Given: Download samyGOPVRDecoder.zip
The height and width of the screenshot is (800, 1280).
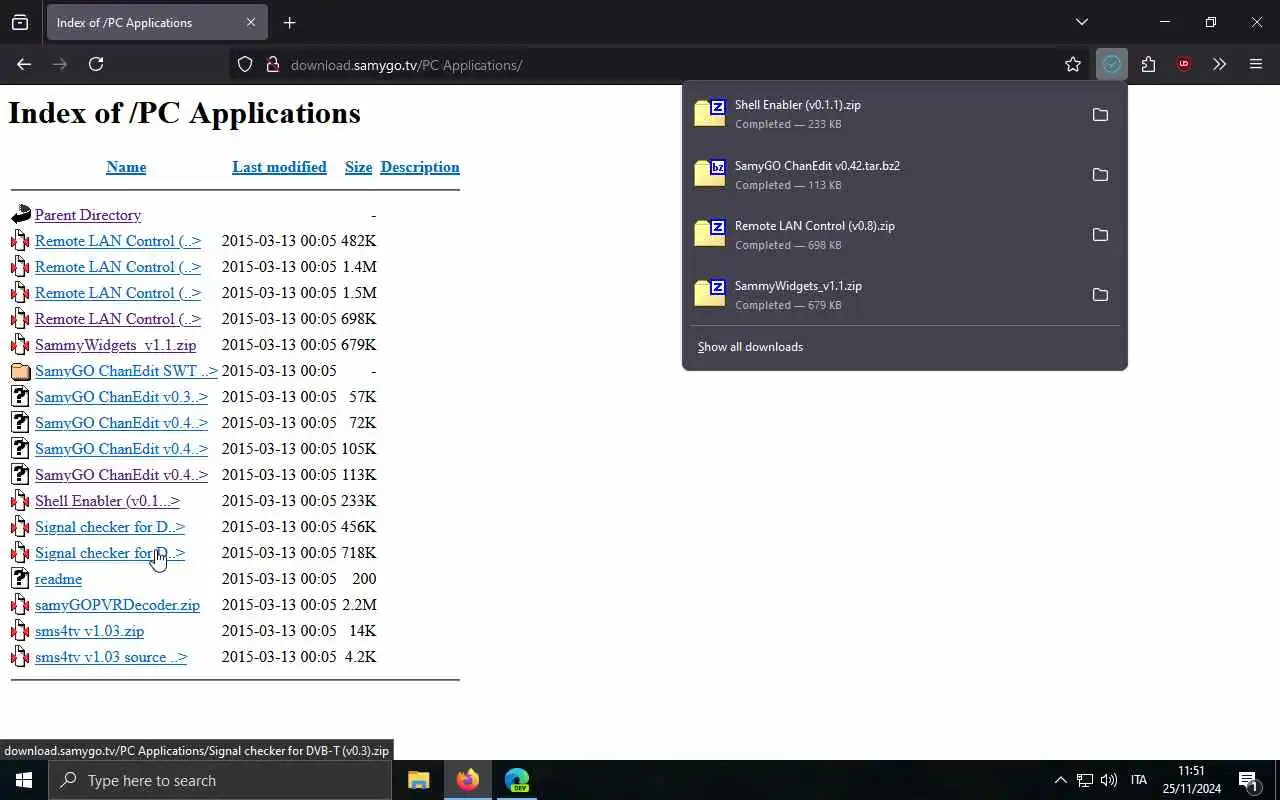Looking at the screenshot, I should click(x=117, y=605).
